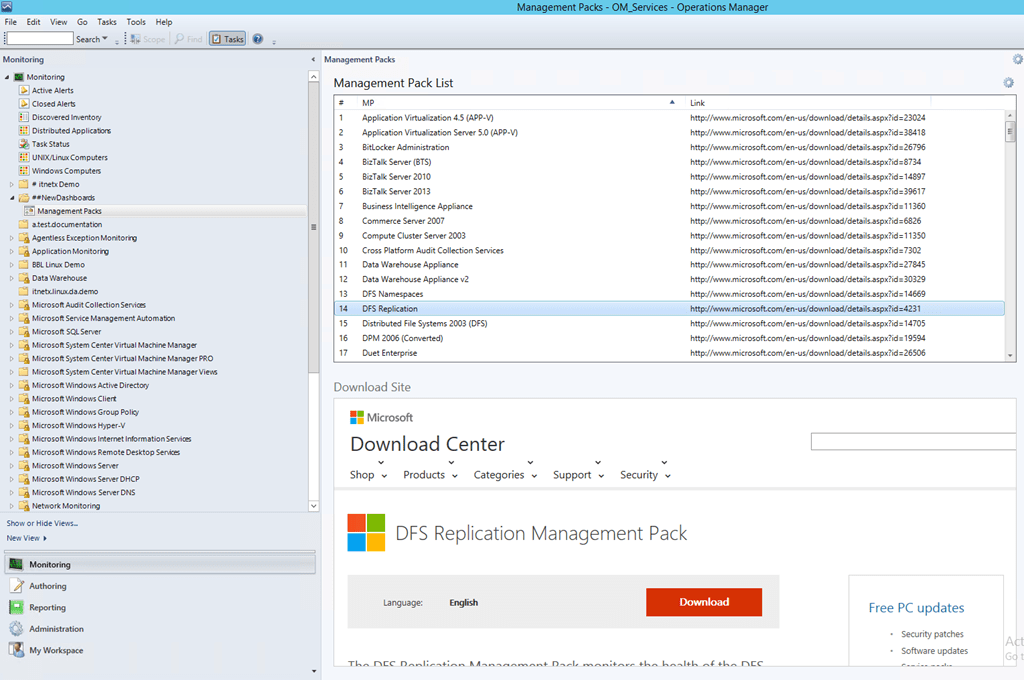Open the gear settings icon beside Management Pack List

[x=1008, y=83]
